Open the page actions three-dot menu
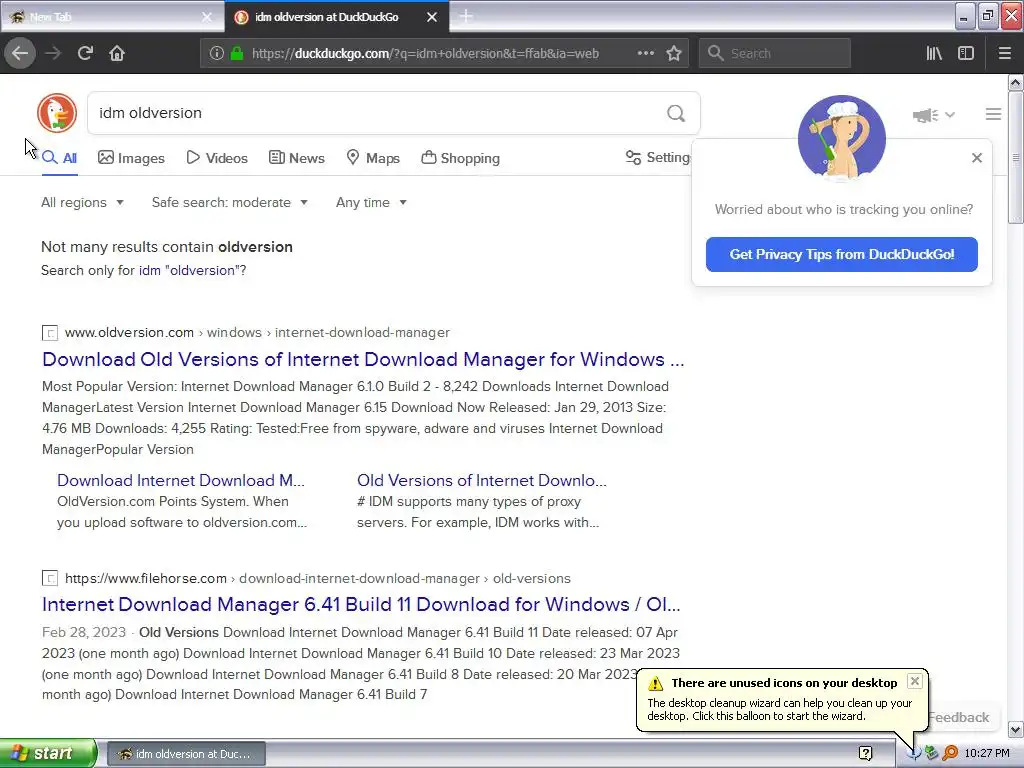This screenshot has height=768, width=1024. (x=645, y=54)
